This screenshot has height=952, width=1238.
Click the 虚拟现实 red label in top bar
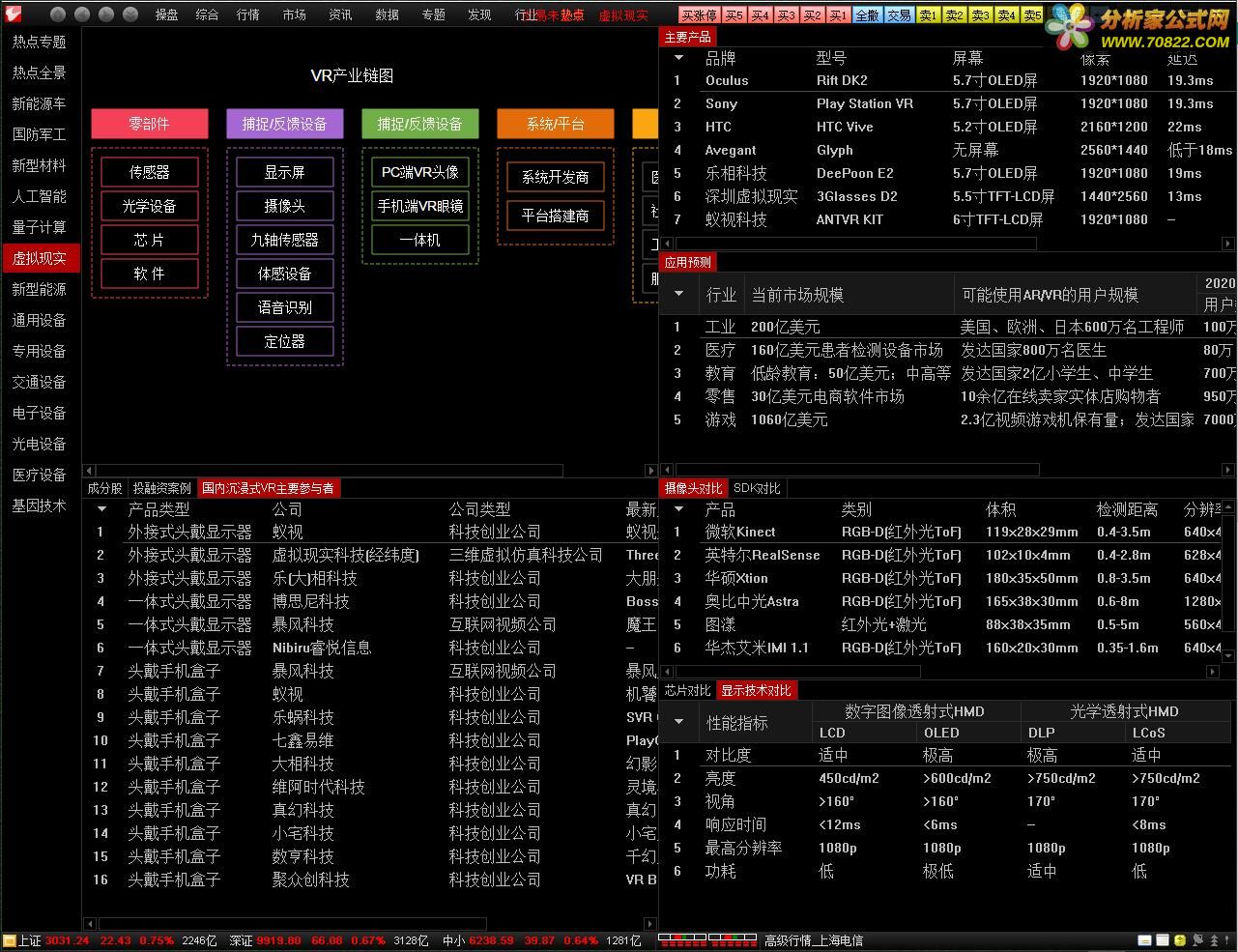pos(623,15)
